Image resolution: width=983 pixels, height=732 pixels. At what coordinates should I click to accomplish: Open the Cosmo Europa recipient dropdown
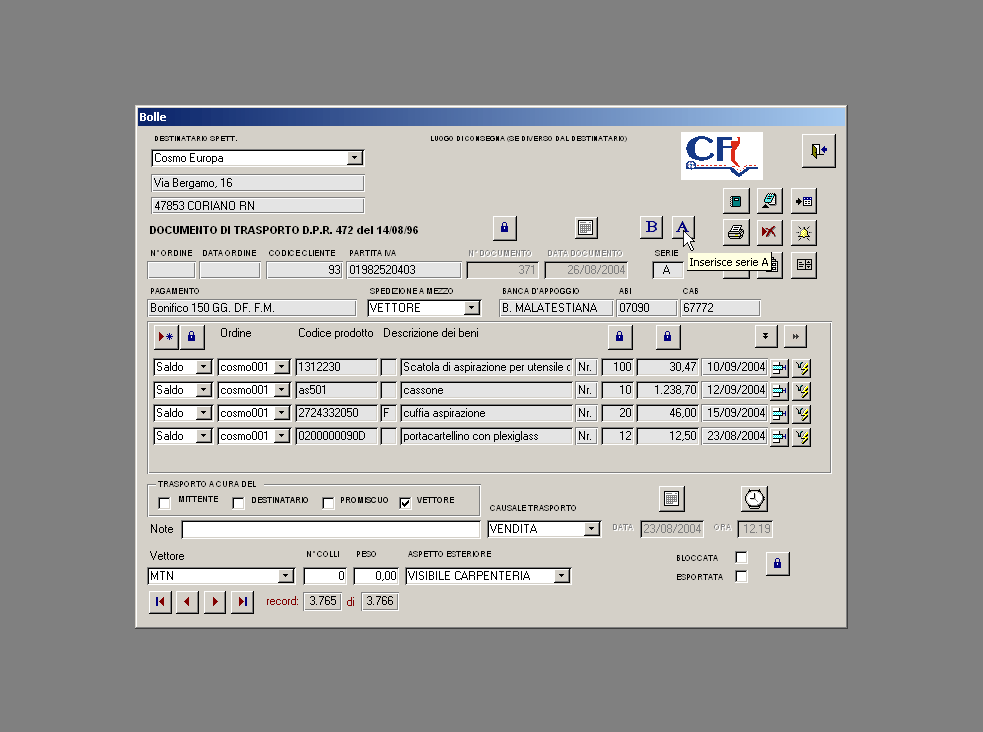click(355, 158)
